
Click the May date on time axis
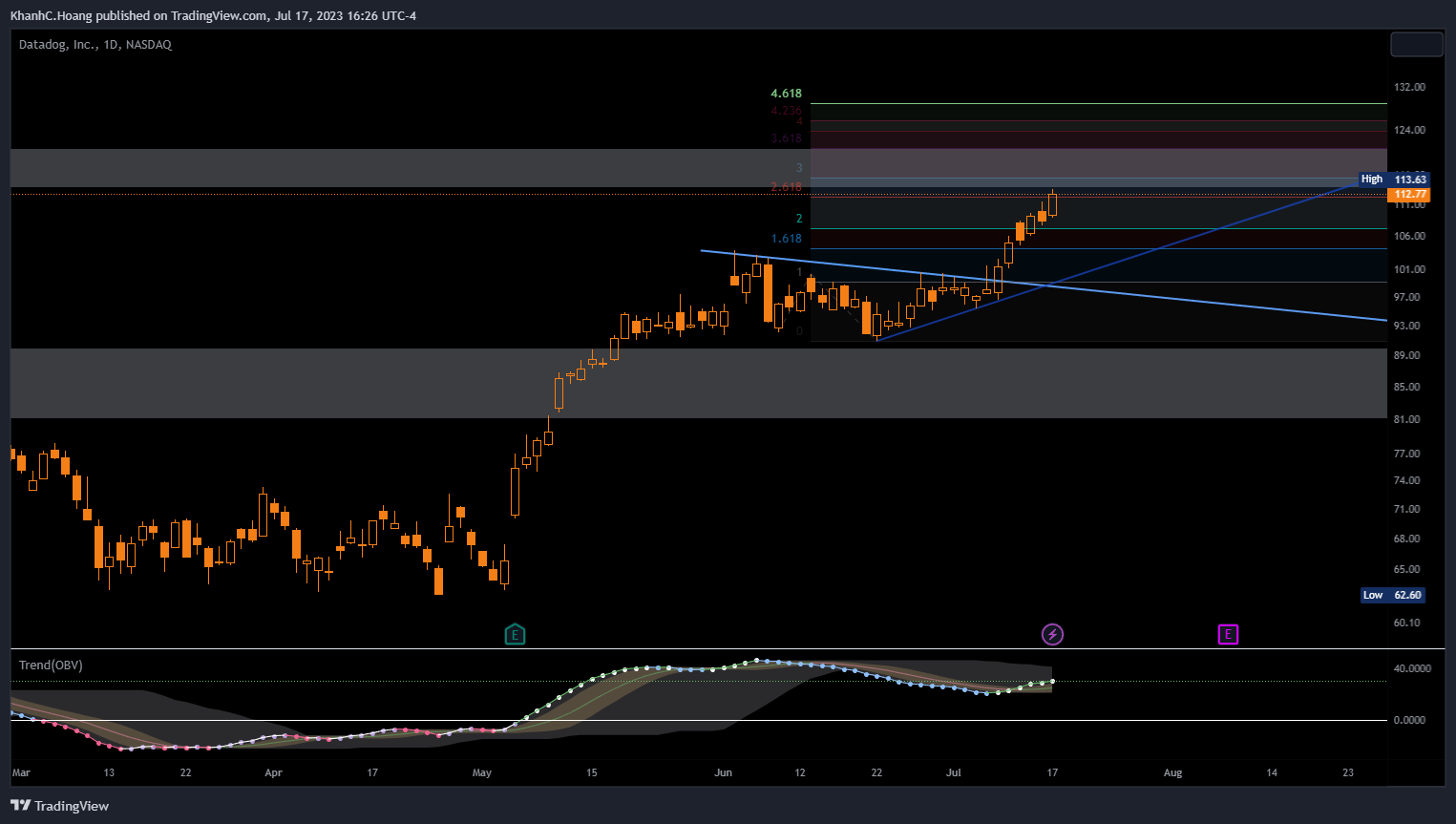click(x=482, y=772)
